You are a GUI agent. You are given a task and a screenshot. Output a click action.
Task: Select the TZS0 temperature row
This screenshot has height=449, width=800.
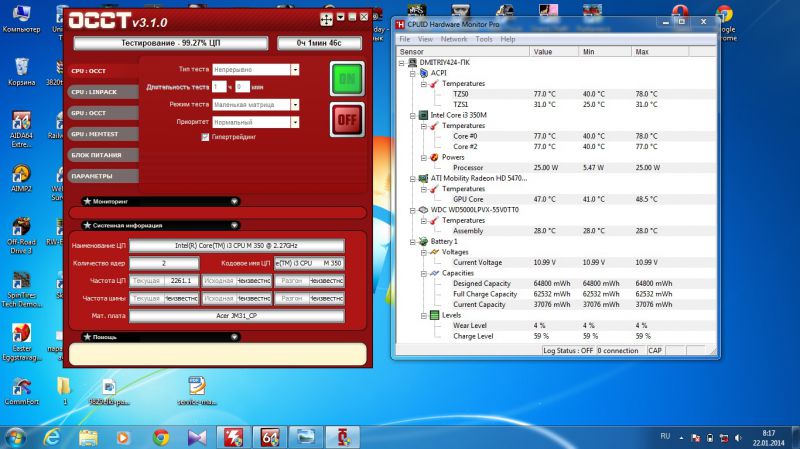pos(557,94)
